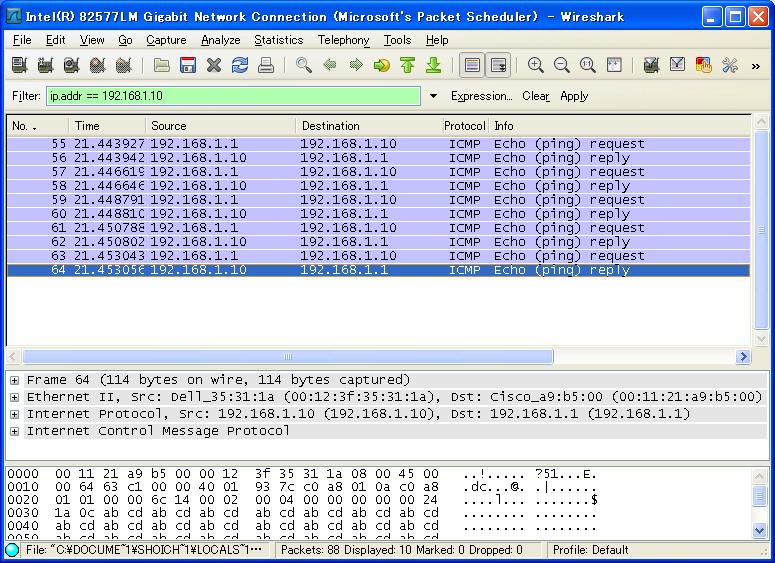
Task: Show more toolbar items chevron
Action: click(756, 66)
